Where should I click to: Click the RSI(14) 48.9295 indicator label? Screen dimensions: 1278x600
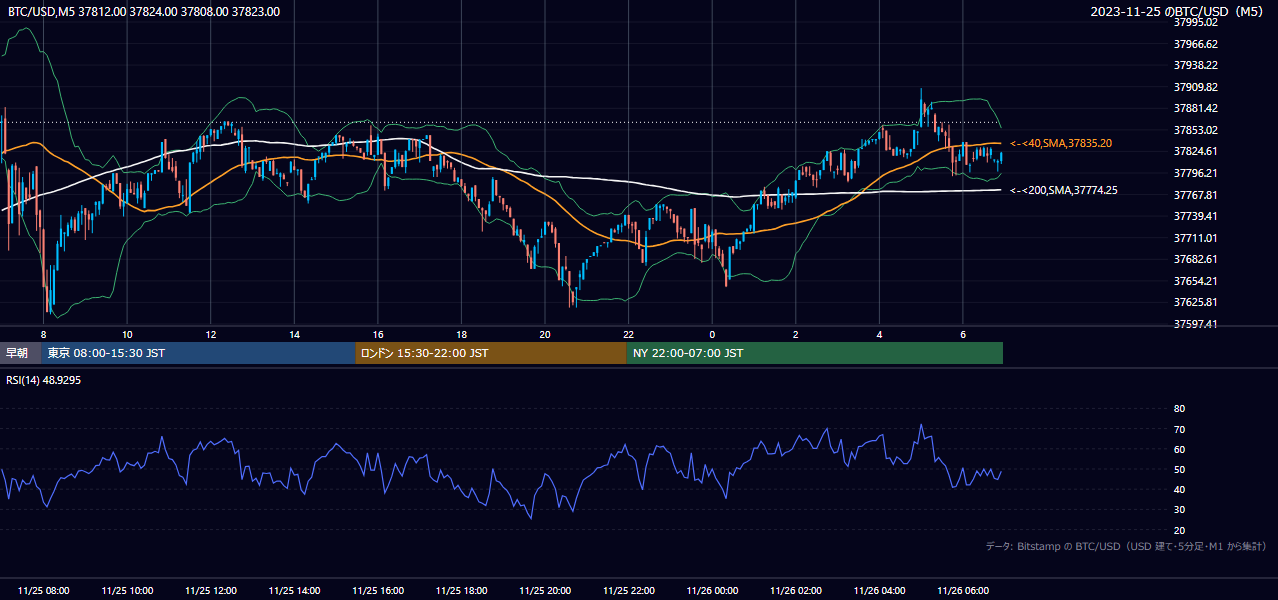tap(44, 381)
